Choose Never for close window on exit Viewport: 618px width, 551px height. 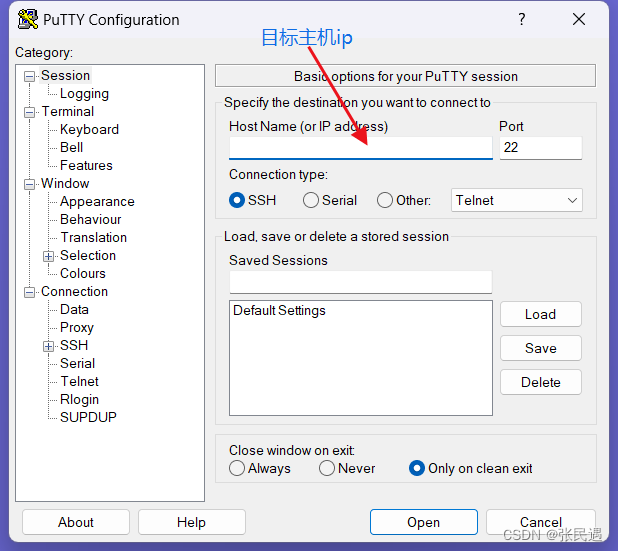tap(327, 468)
